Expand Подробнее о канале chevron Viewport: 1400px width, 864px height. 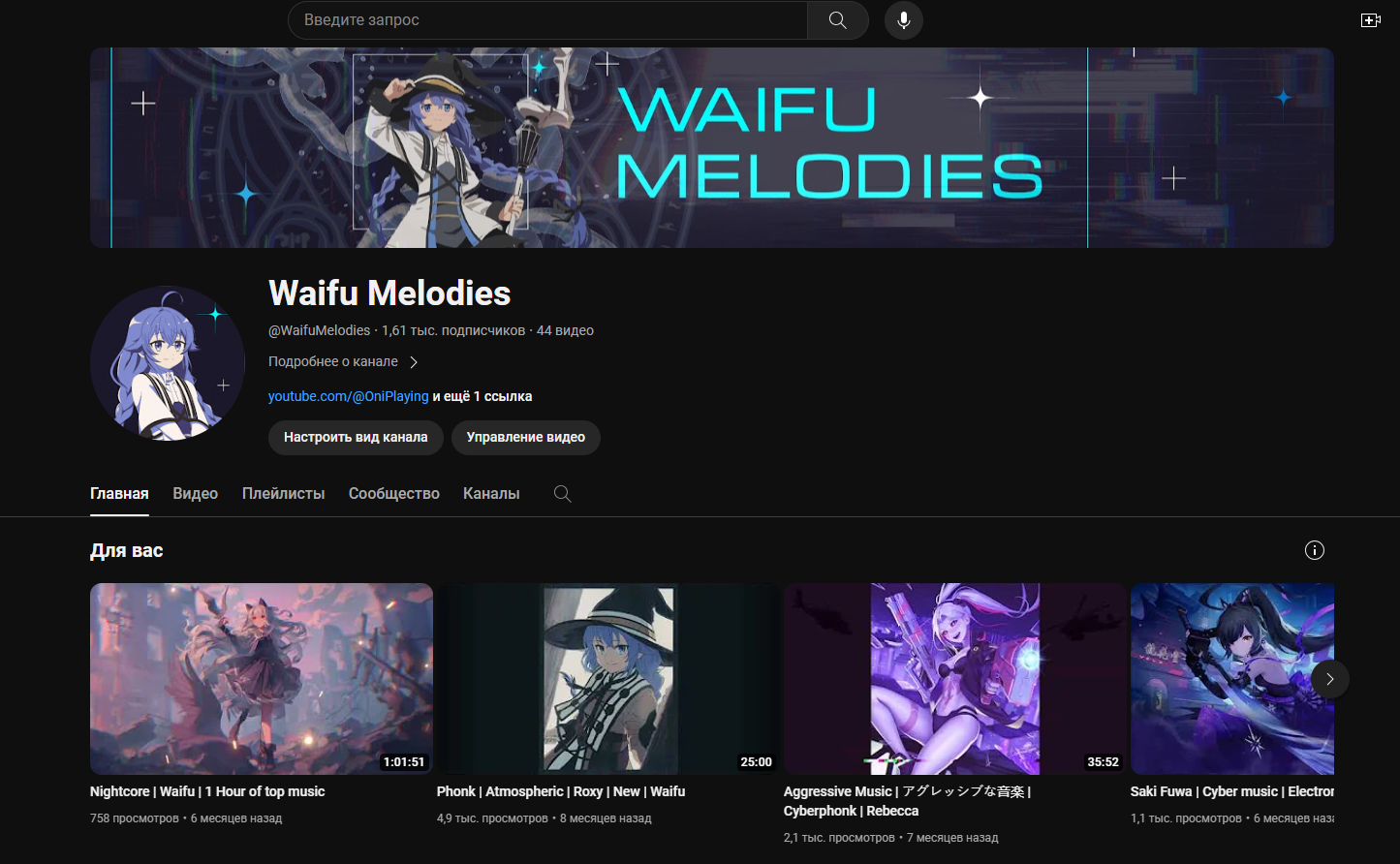(x=414, y=362)
